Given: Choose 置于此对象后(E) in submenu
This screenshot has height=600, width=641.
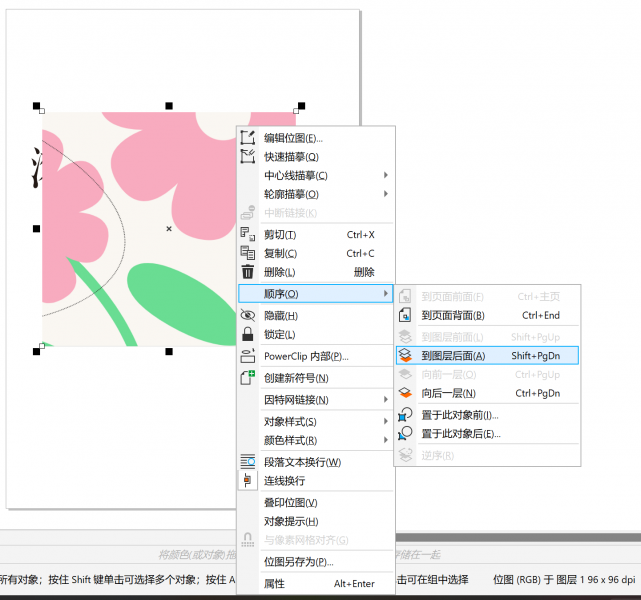Looking at the screenshot, I should coord(487,434).
